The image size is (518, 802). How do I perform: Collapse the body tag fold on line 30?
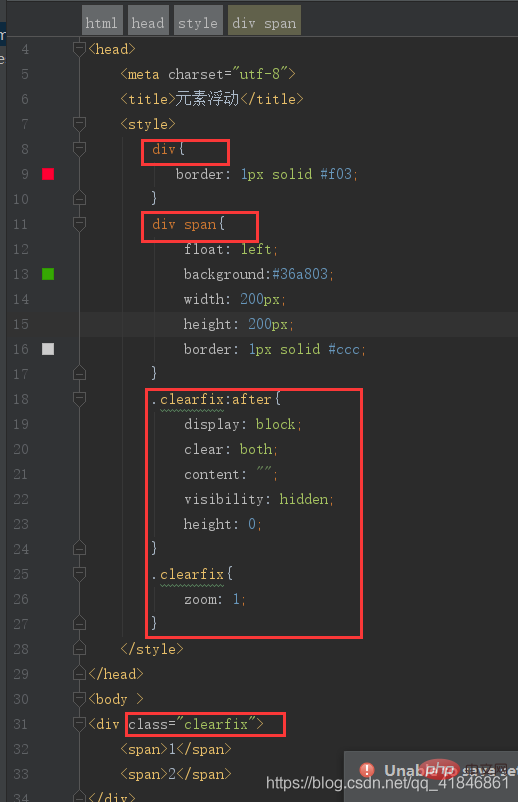tap(79, 698)
